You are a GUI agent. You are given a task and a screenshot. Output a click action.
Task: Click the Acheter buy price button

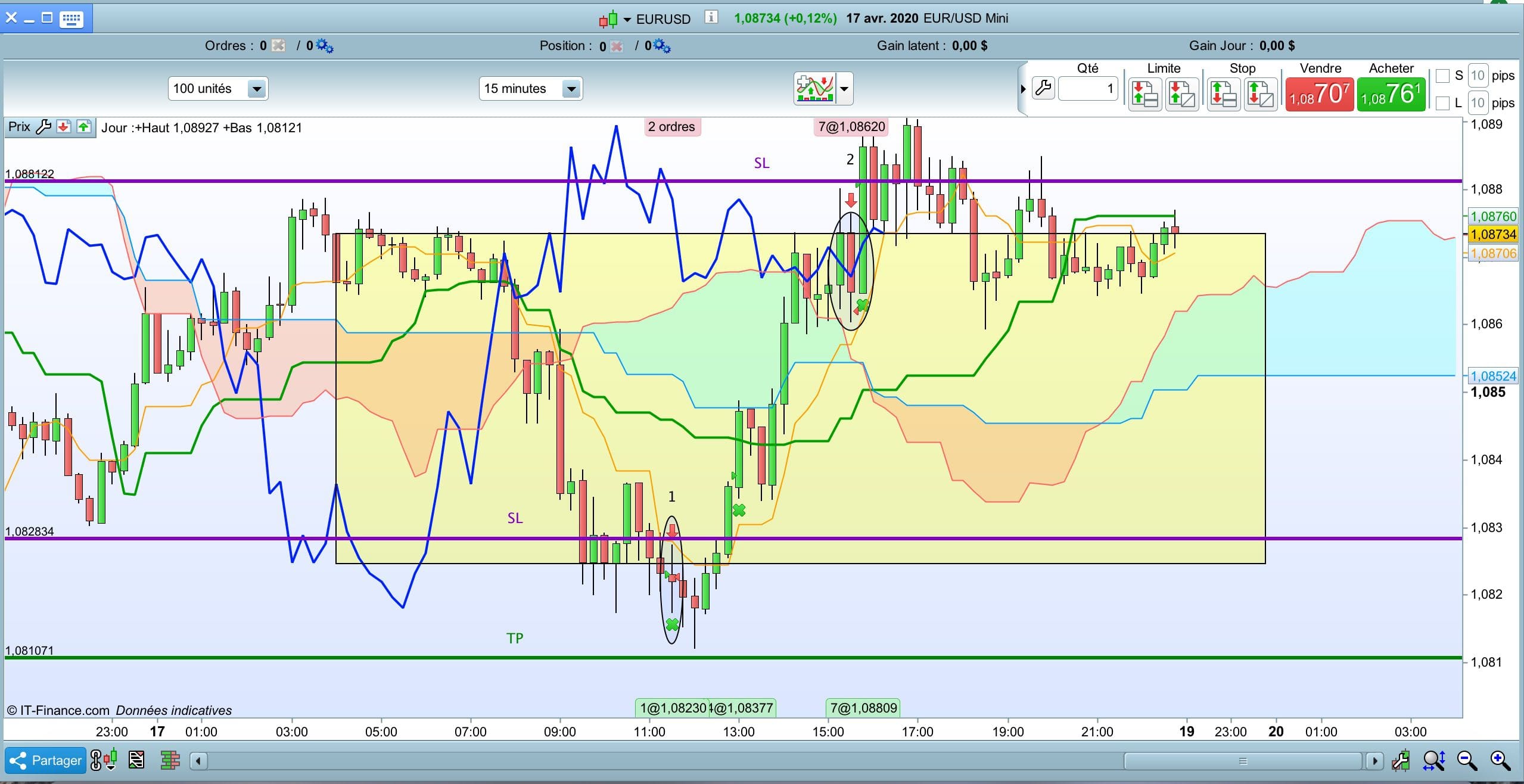[1391, 94]
